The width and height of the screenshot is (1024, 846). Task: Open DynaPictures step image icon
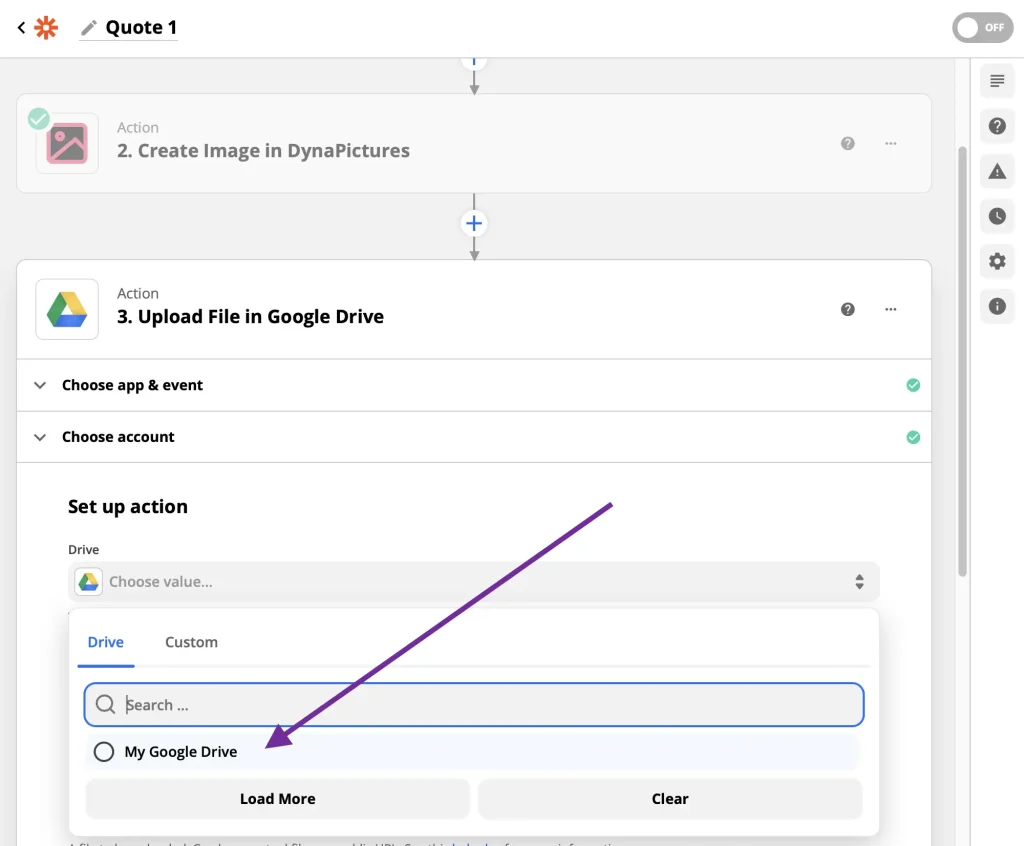[x=67, y=143]
